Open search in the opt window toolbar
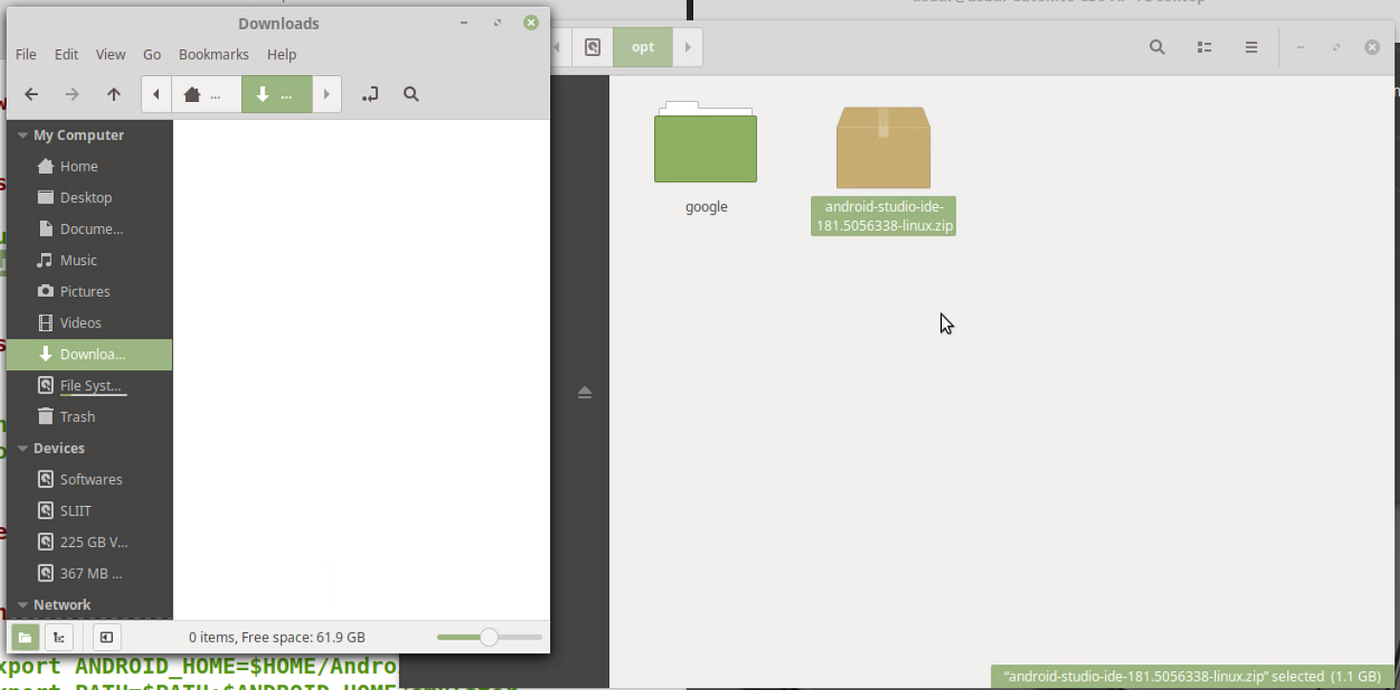This screenshot has width=1400, height=690. pos(1156,47)
